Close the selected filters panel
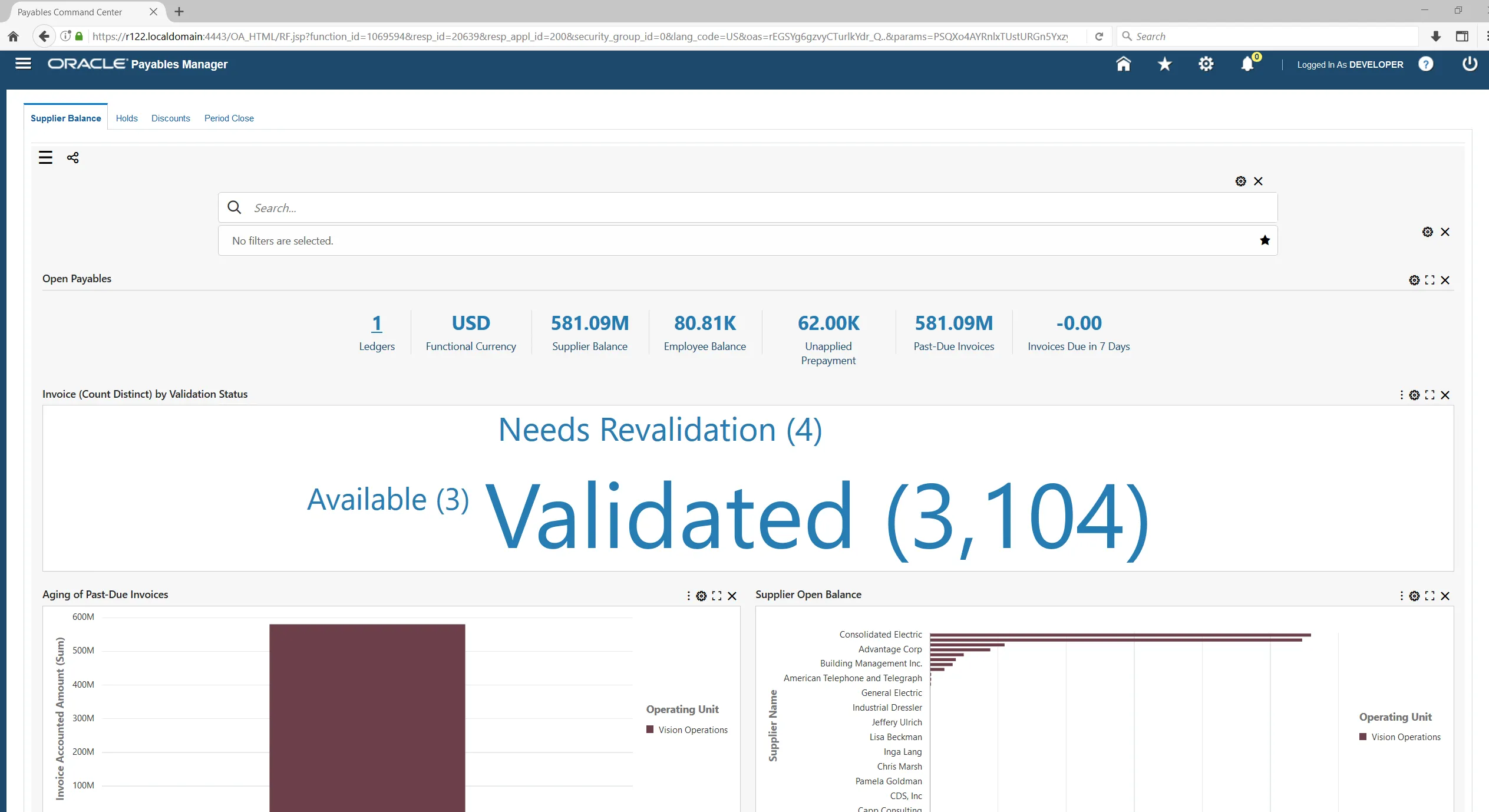The image size is (1489, 812). [1445, 232]
